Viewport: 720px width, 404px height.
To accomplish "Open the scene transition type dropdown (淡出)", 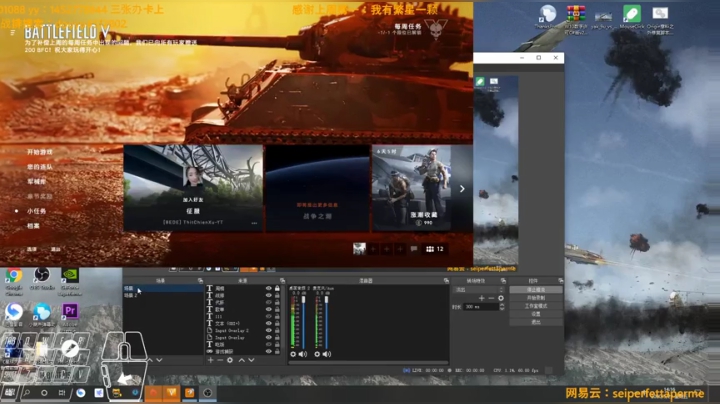I will click(x=479, y=290).
